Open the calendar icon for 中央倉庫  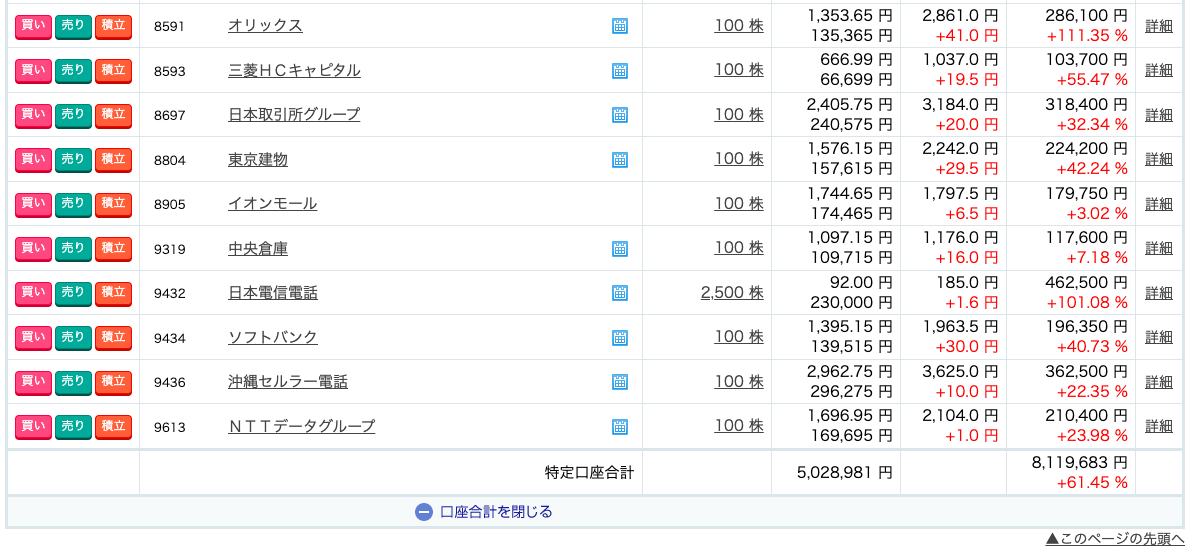pyautogui.click(x=620, y=249)
